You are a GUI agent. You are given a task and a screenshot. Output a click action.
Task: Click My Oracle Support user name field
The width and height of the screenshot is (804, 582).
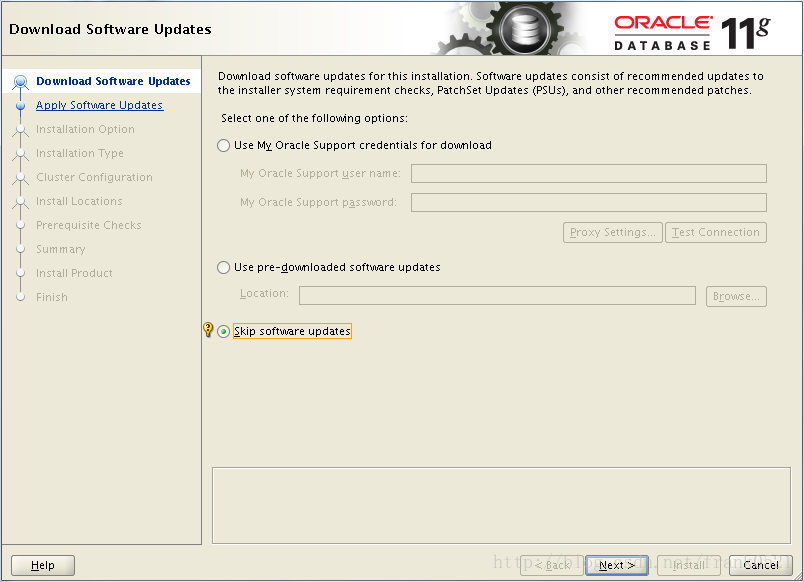click(x=589, y=173)
